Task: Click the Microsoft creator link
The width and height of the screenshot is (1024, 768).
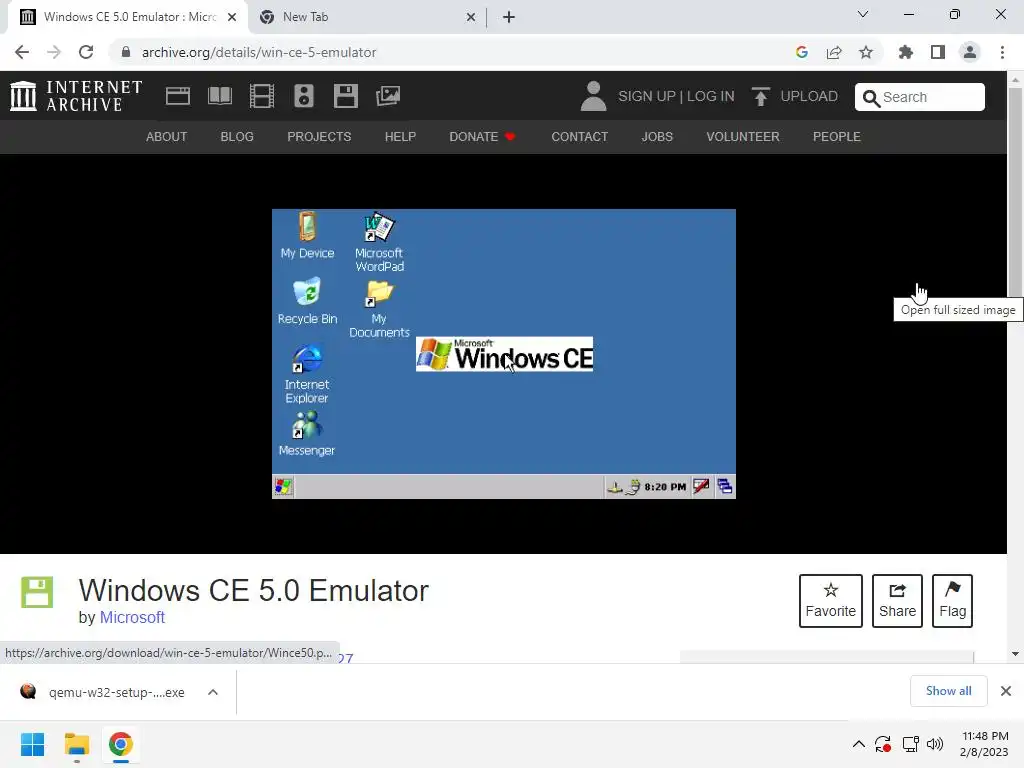Action: pos(132,617)
